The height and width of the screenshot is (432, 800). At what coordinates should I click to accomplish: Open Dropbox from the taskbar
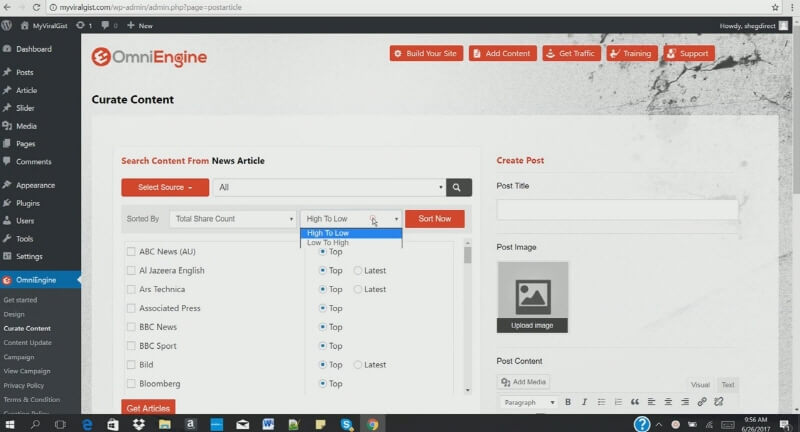tap(139, 424)
